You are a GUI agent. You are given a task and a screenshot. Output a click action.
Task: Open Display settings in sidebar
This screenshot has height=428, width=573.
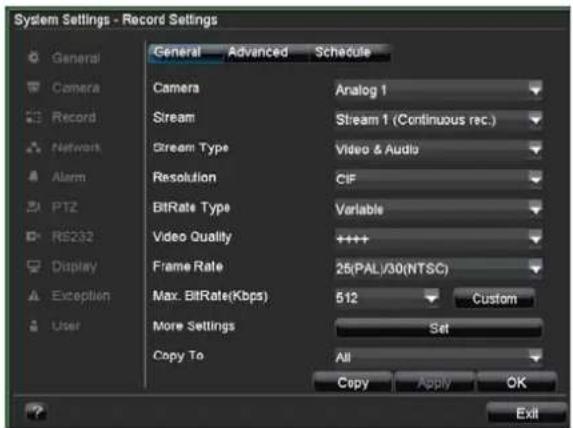point(74,266)
